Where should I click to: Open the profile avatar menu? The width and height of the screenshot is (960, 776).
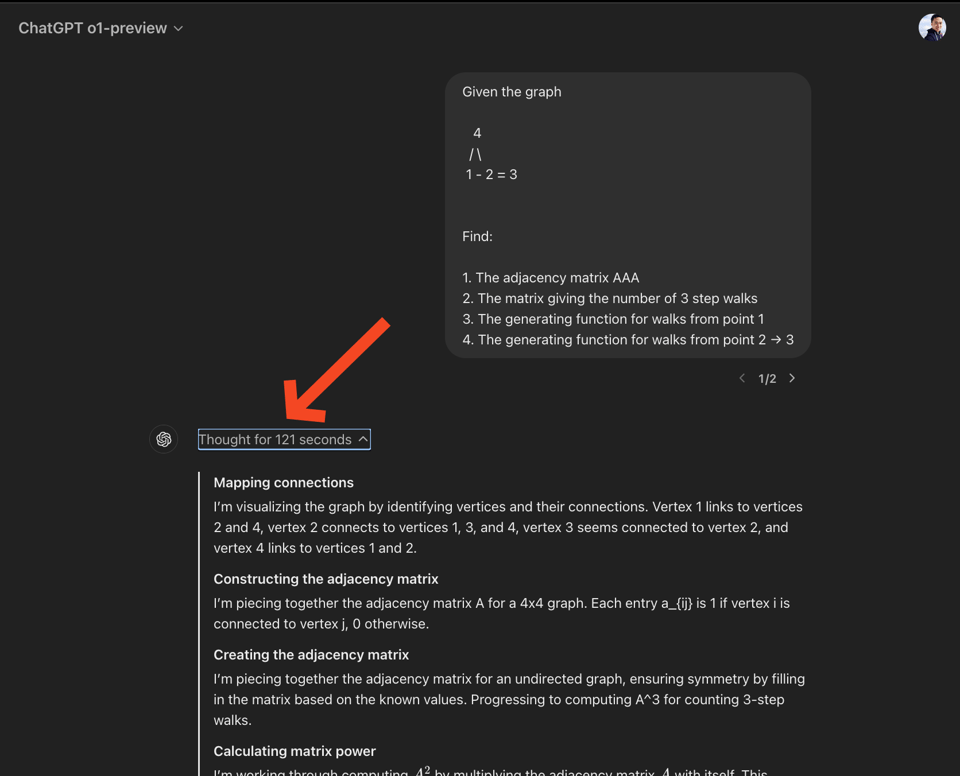click(932, 27)
